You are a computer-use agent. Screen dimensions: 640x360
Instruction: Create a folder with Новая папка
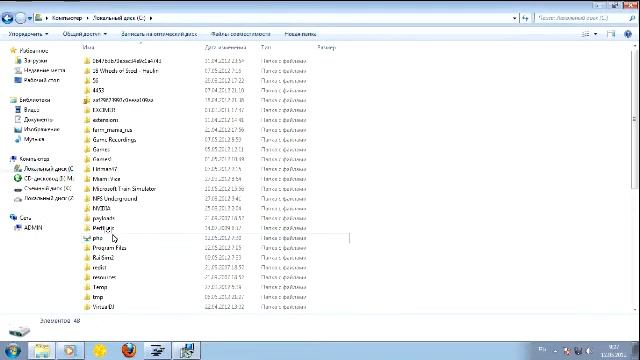300,34
